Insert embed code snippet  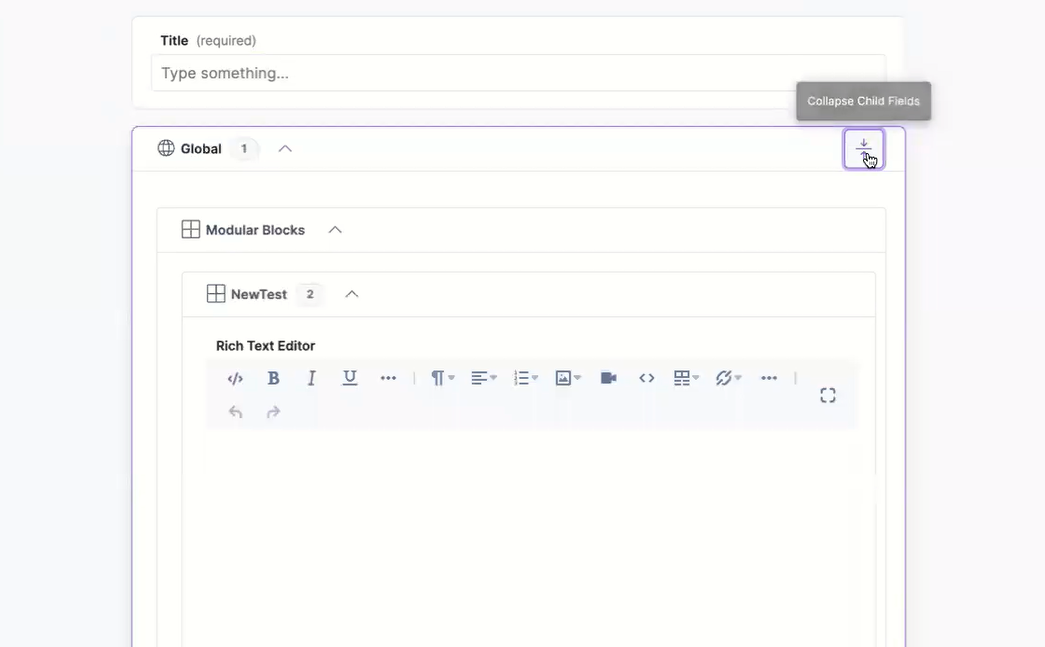pyautogui.click(x=646, y=378)
